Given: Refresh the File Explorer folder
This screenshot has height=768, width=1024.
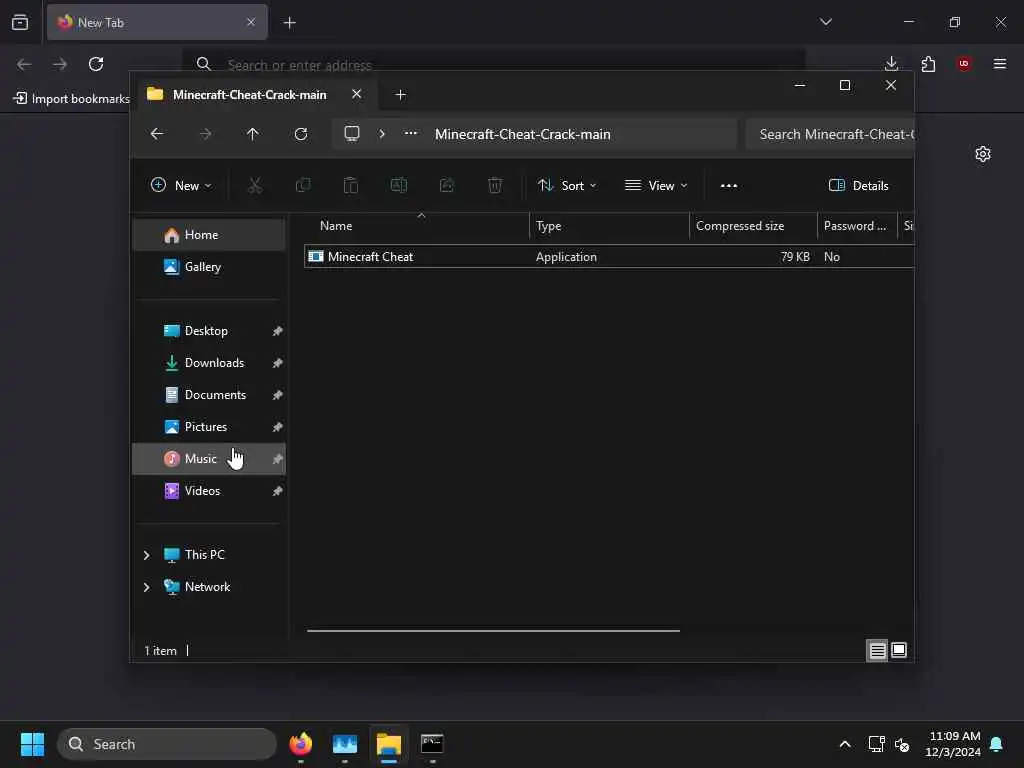Looking at the screenshot, I should 301,134.
